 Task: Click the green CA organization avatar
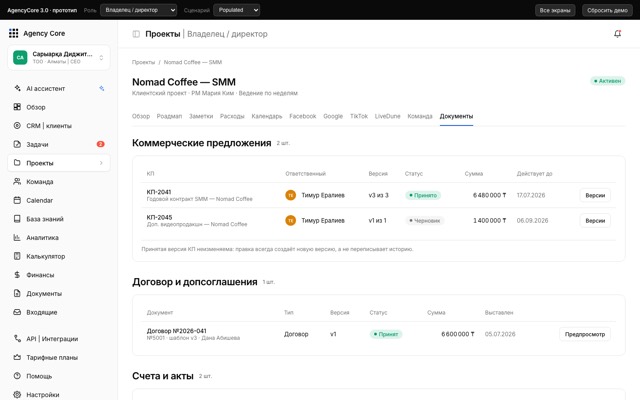(20, 58)
